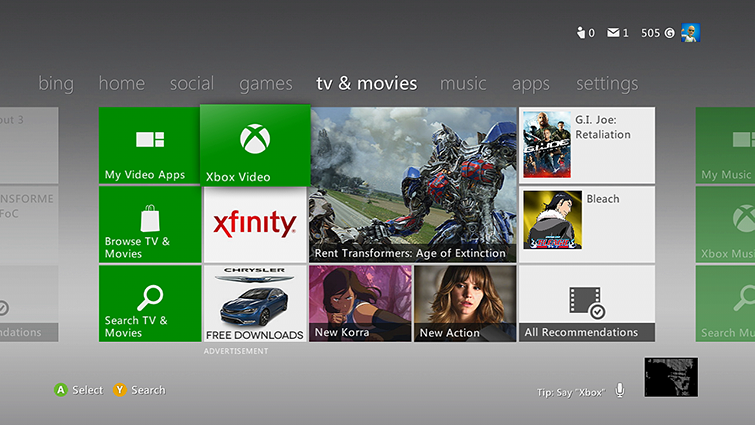Click the messages envelope icon
The height and width of the screenshot is (425, 755).
[612, 33]
